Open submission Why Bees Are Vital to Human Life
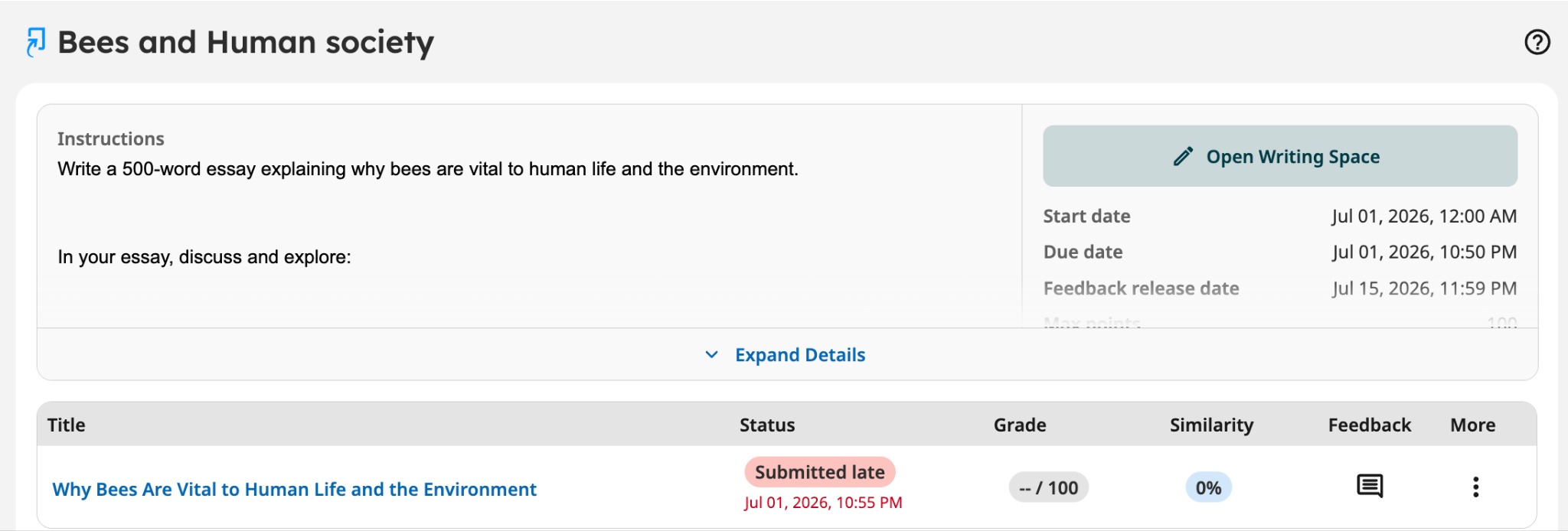 pyautogui.click(x=294, y=490)
